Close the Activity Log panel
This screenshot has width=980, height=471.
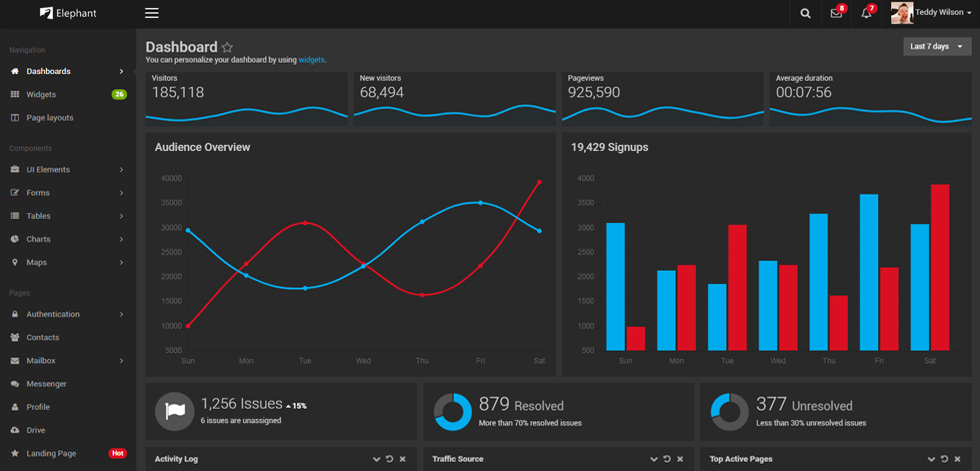(x=402, y=459)
